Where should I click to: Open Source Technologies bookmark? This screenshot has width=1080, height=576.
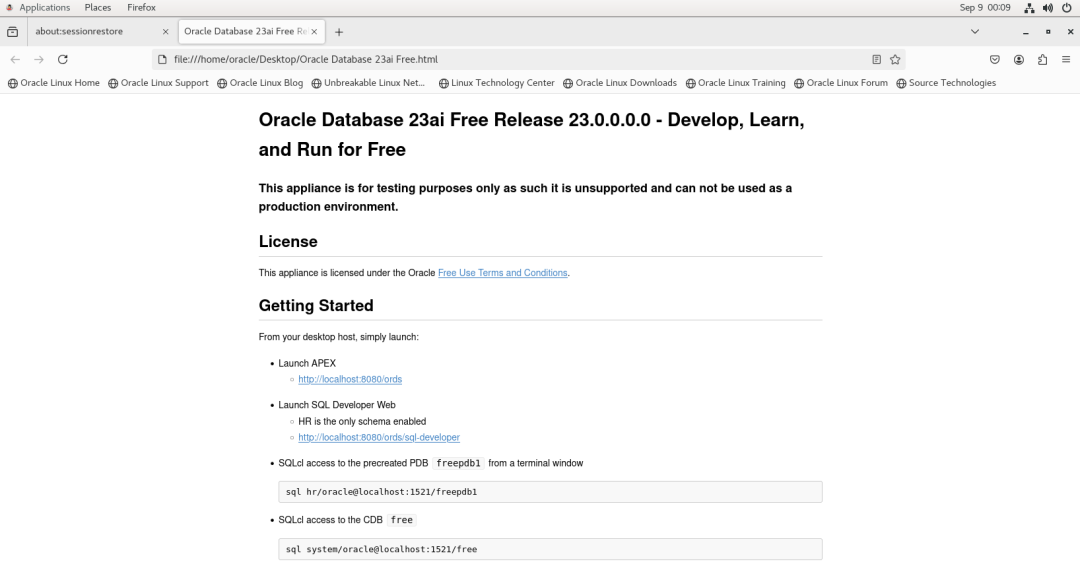click(946, 83)
